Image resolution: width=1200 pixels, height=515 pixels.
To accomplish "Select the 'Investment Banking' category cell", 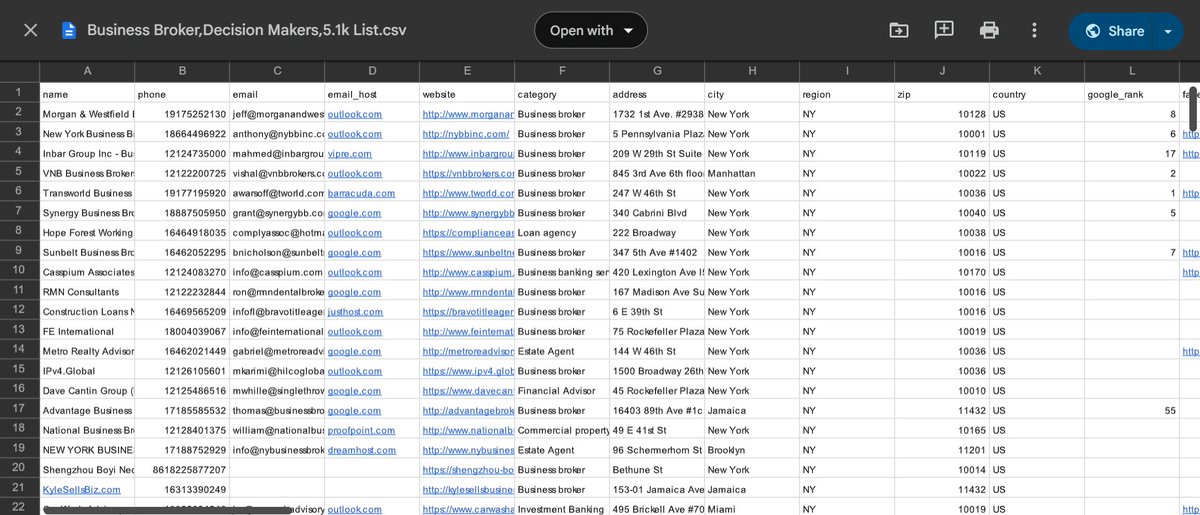I will click(x=562, y=509).
